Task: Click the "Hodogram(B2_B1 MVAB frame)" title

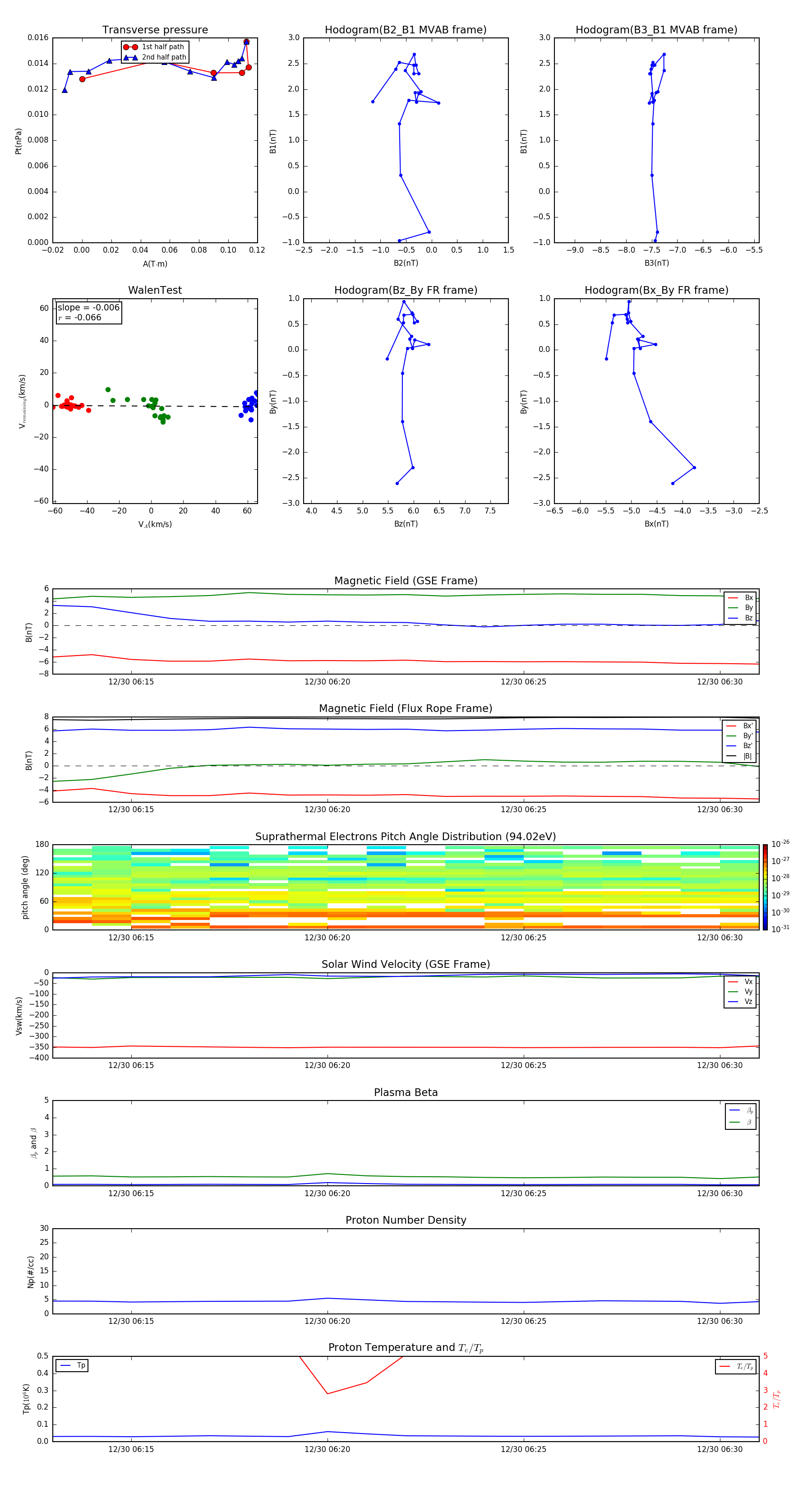Action: coord(406,30)
